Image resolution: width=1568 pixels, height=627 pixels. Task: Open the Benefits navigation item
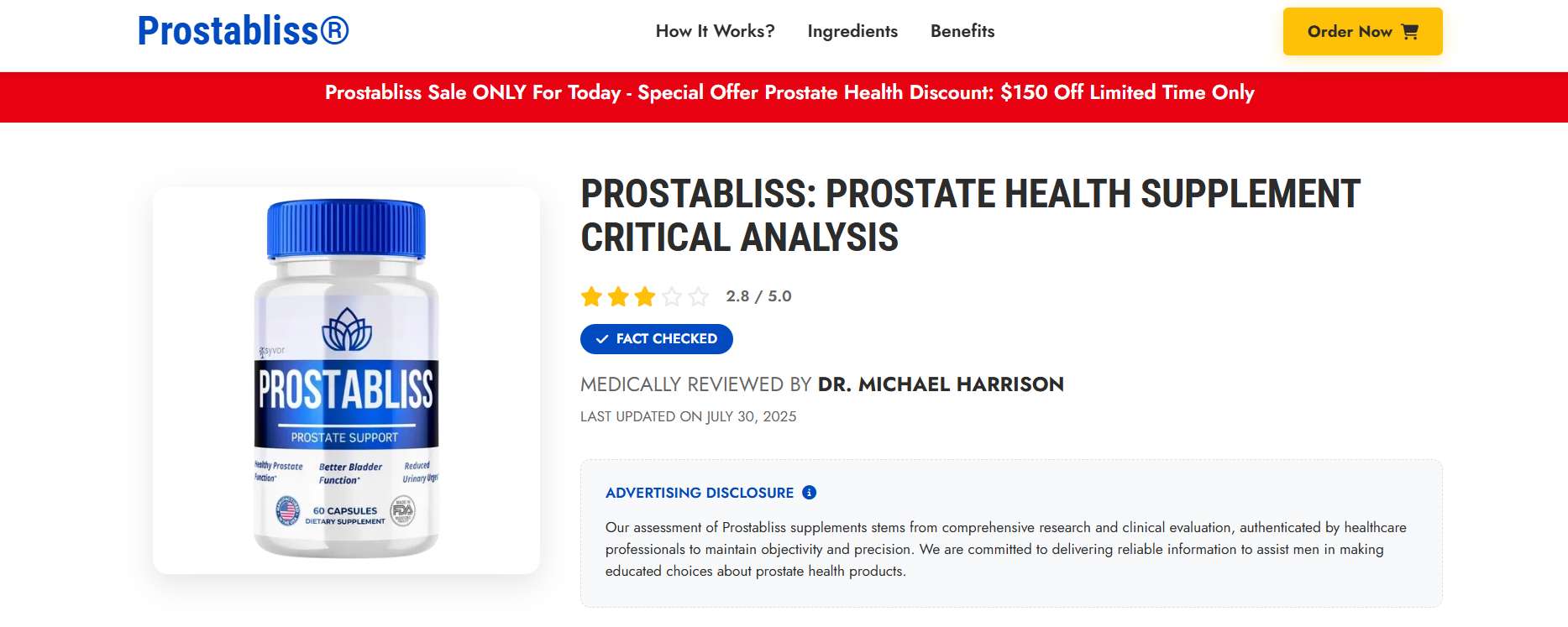pos(962,31)
